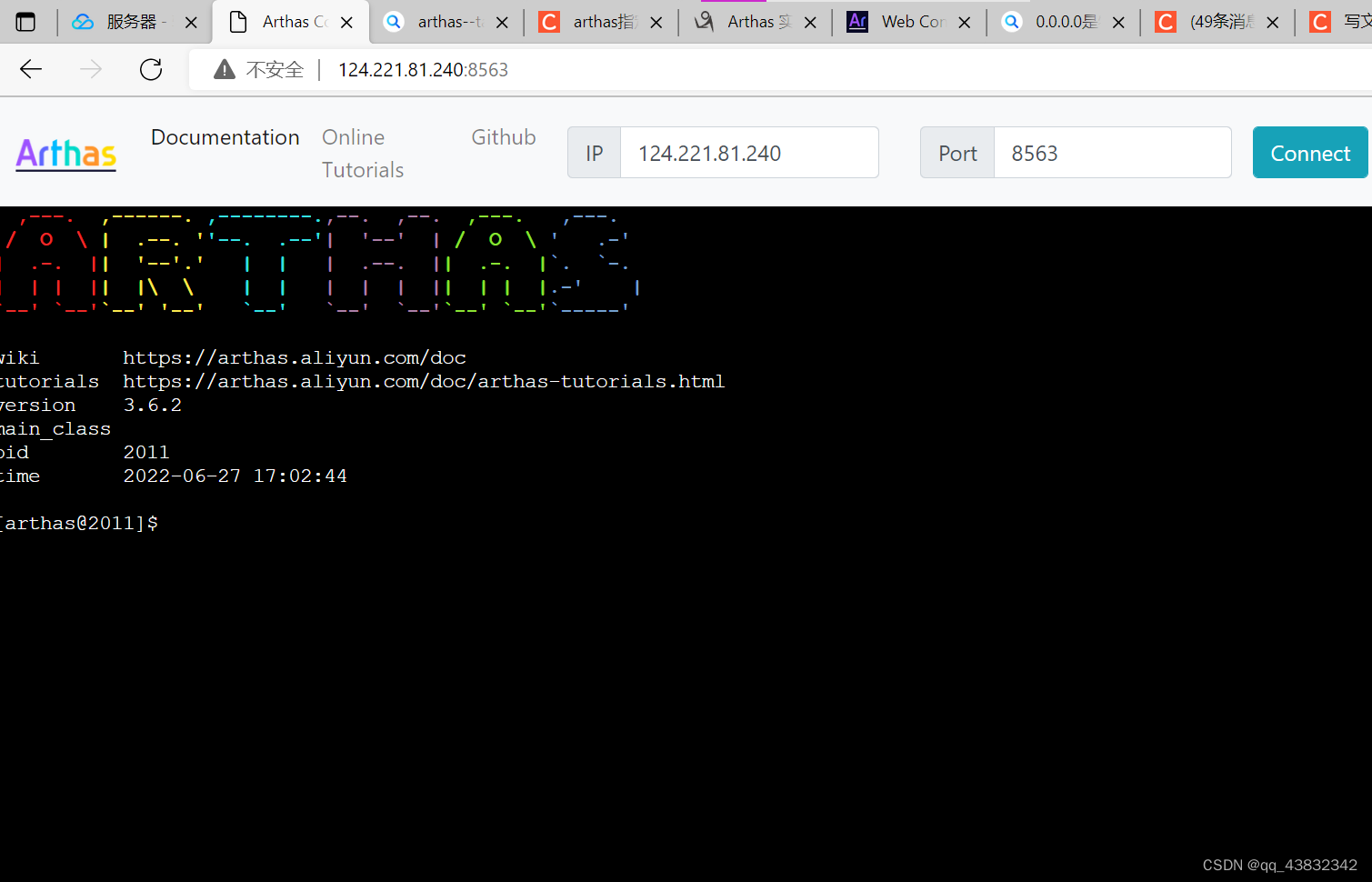Close the (49条消息 tab
This screenshot has height=882, width=1372.
pyautogui.click(x=1273, y=22)
